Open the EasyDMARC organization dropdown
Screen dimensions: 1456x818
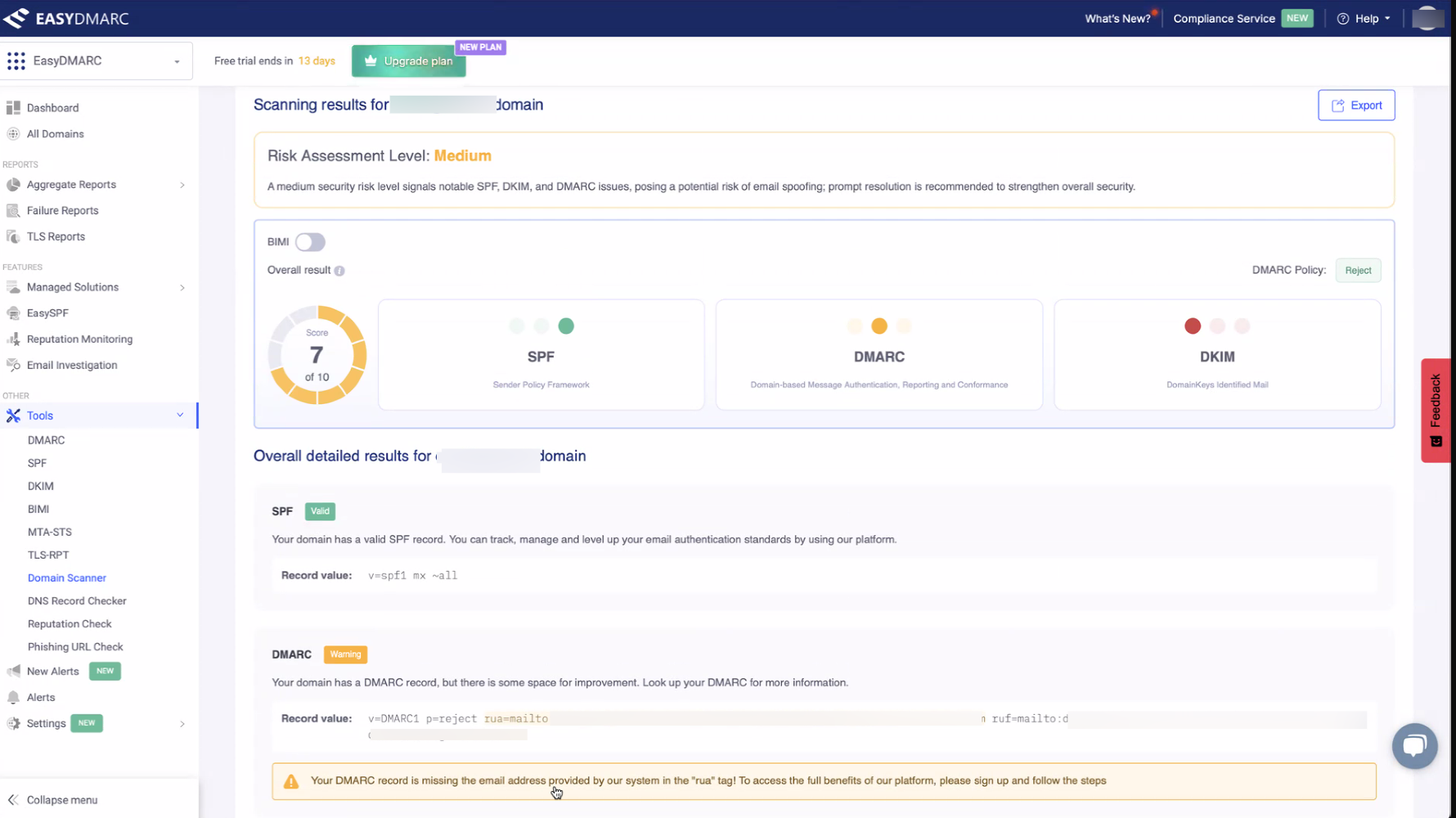coord(97,61)
